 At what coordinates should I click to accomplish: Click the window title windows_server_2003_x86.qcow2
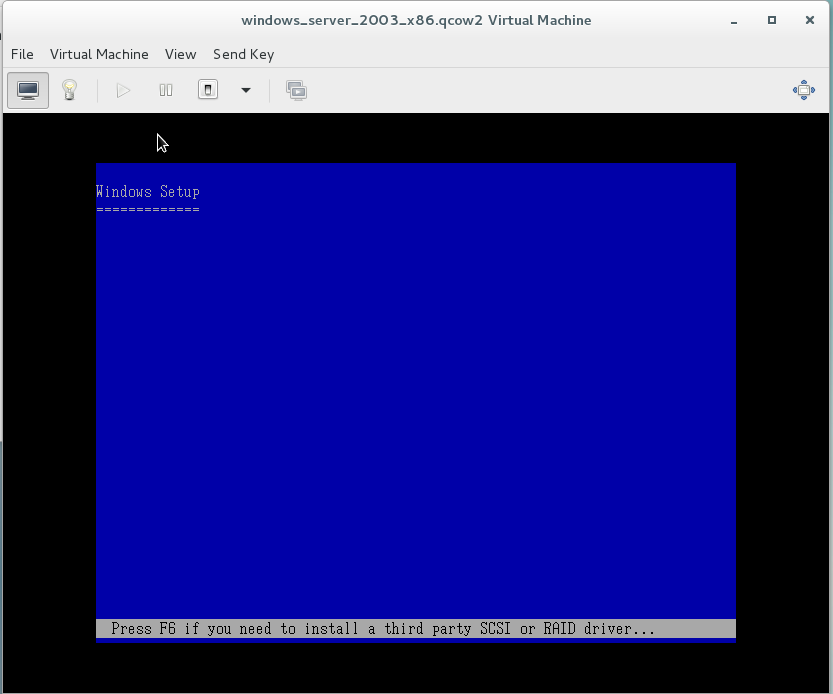coord(416,20)
